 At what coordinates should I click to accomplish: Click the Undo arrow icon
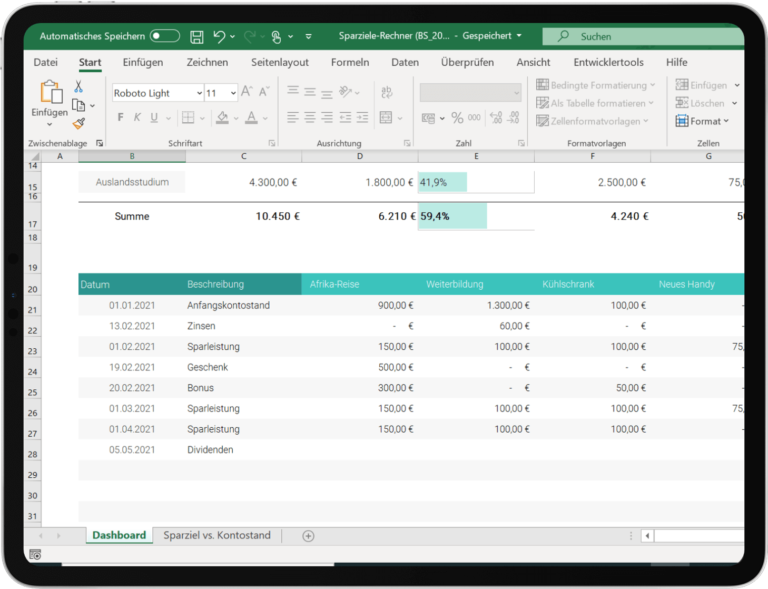coord(219,36)
